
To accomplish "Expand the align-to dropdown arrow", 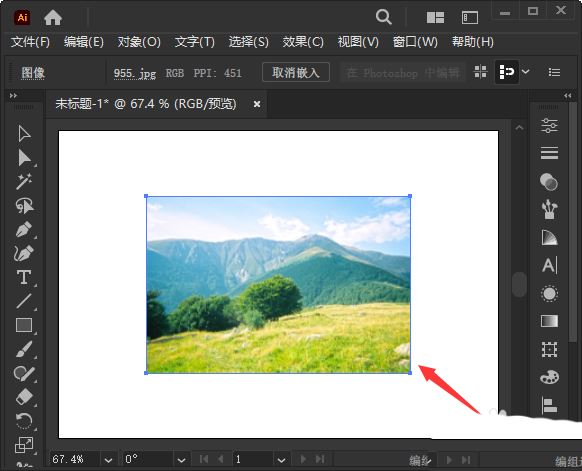I will 526,72.
